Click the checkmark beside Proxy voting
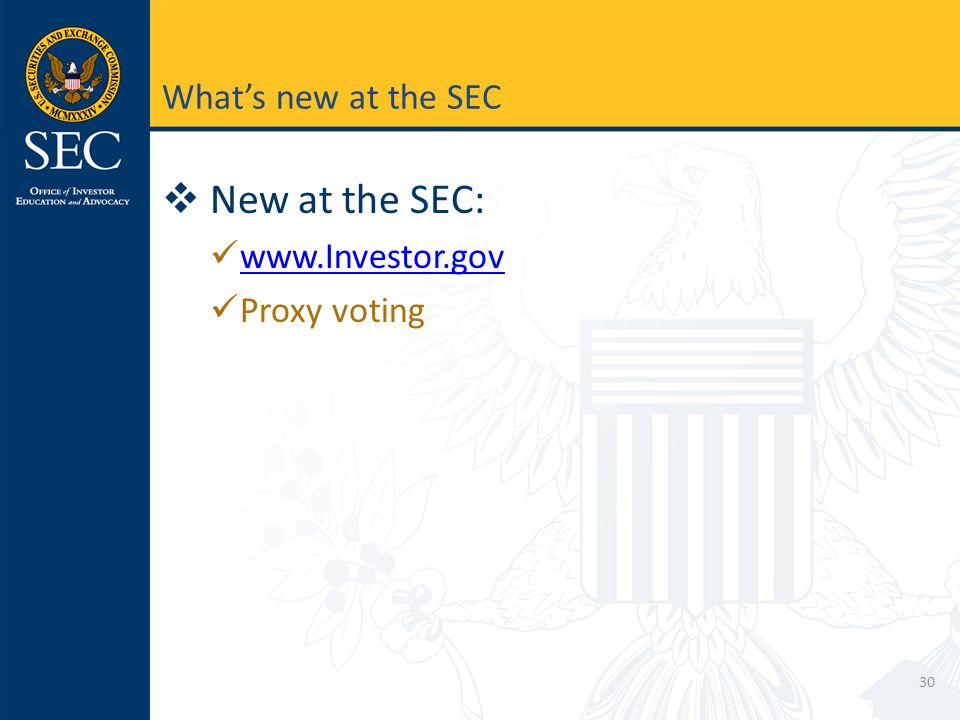960x720 pixels. coord(225,306)
